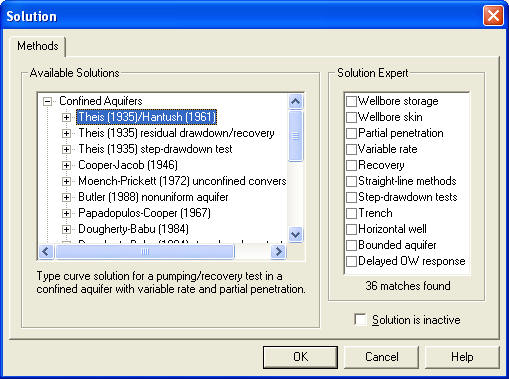Select Confined Aquifers category
The image size is (509, 379).
click(x=101, y=101)
